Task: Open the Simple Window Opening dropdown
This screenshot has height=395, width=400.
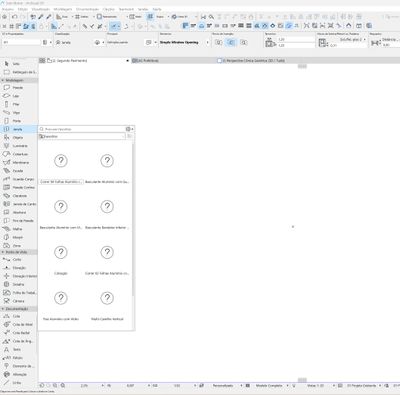Action: (207, 42)
